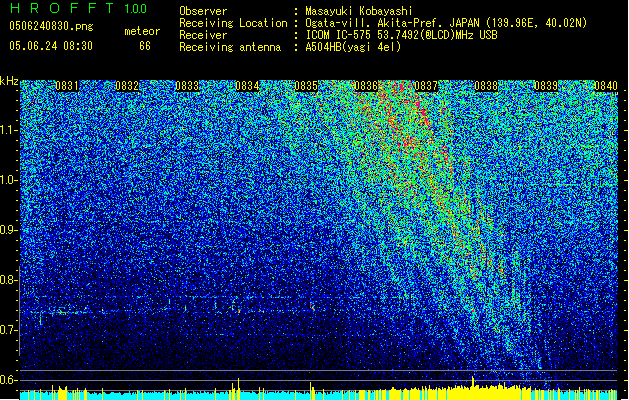Click the 0833 time marker
Screen dimensions: 629x400
187,86
